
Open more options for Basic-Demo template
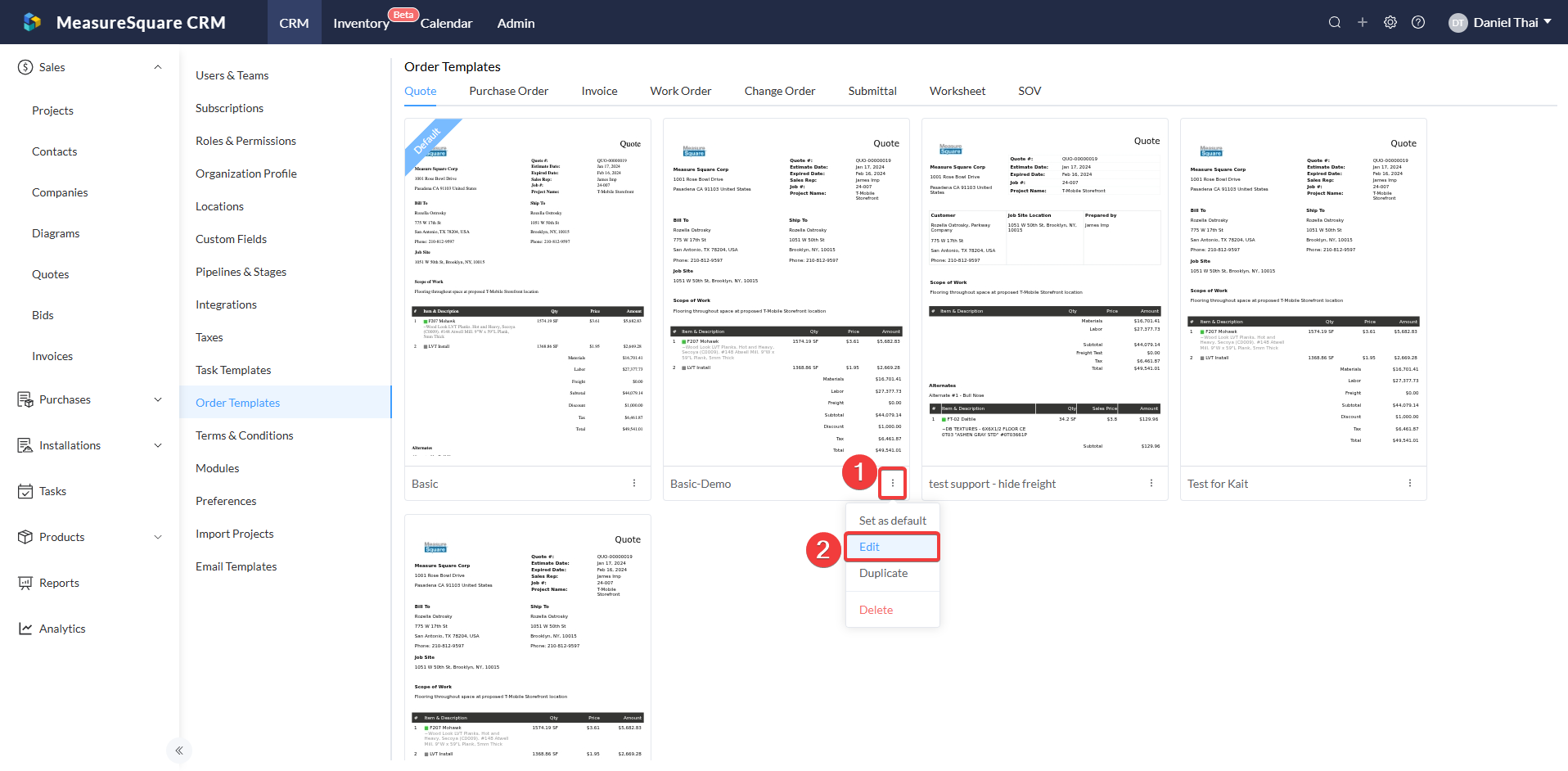click(x=893, y=483)
